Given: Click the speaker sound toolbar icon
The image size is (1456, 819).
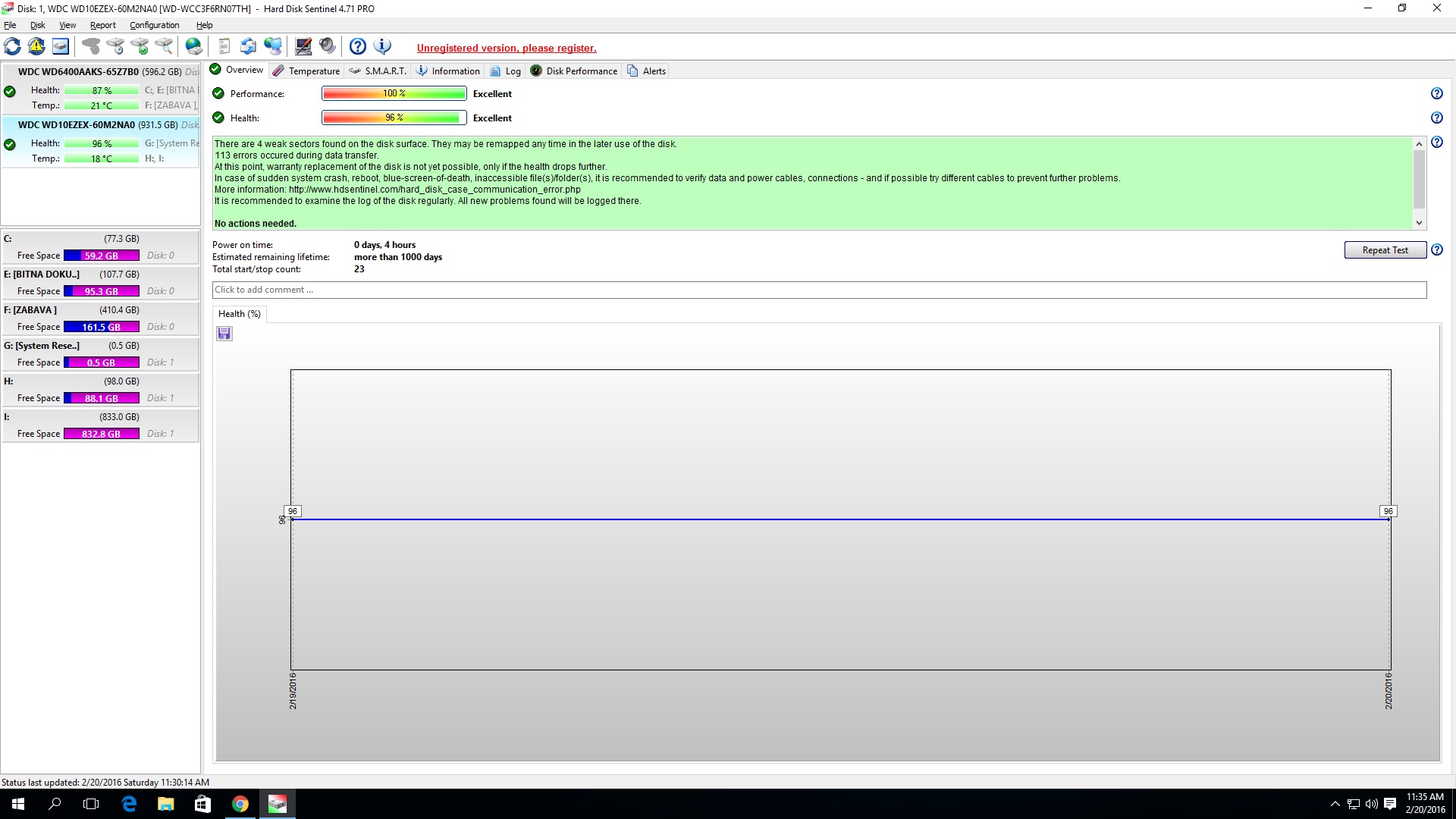Looking at the screenshot, I should click(328, 46).
